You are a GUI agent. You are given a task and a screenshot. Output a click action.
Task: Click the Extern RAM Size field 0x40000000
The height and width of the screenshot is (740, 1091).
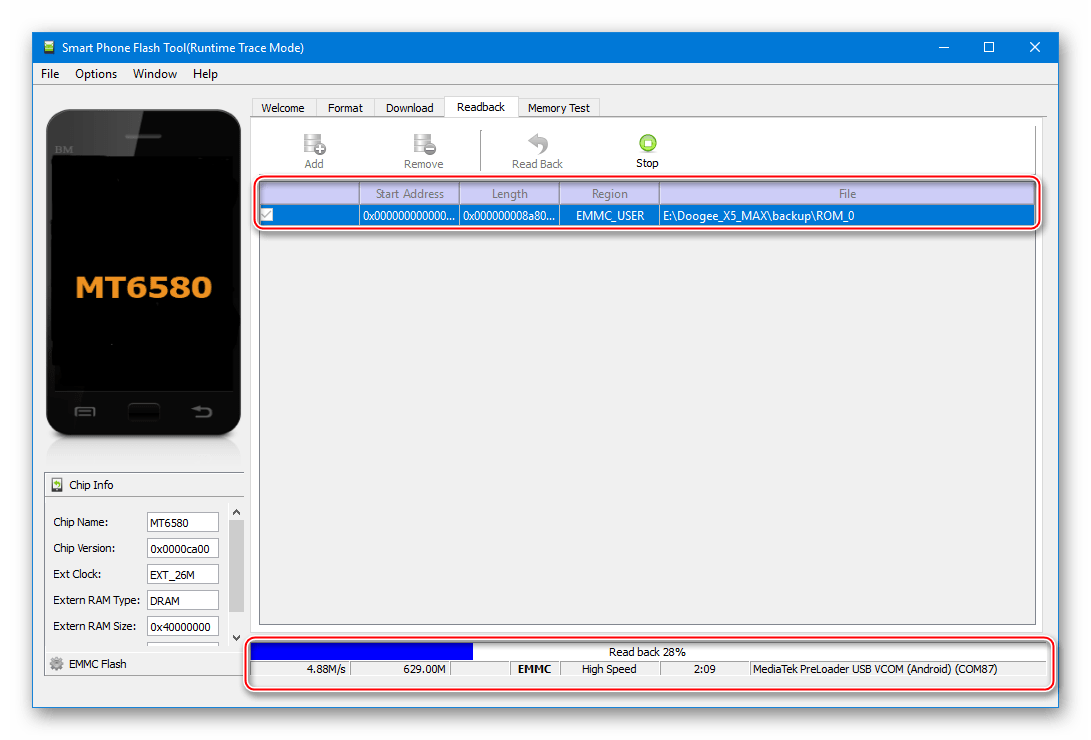[x=183, y=627]
